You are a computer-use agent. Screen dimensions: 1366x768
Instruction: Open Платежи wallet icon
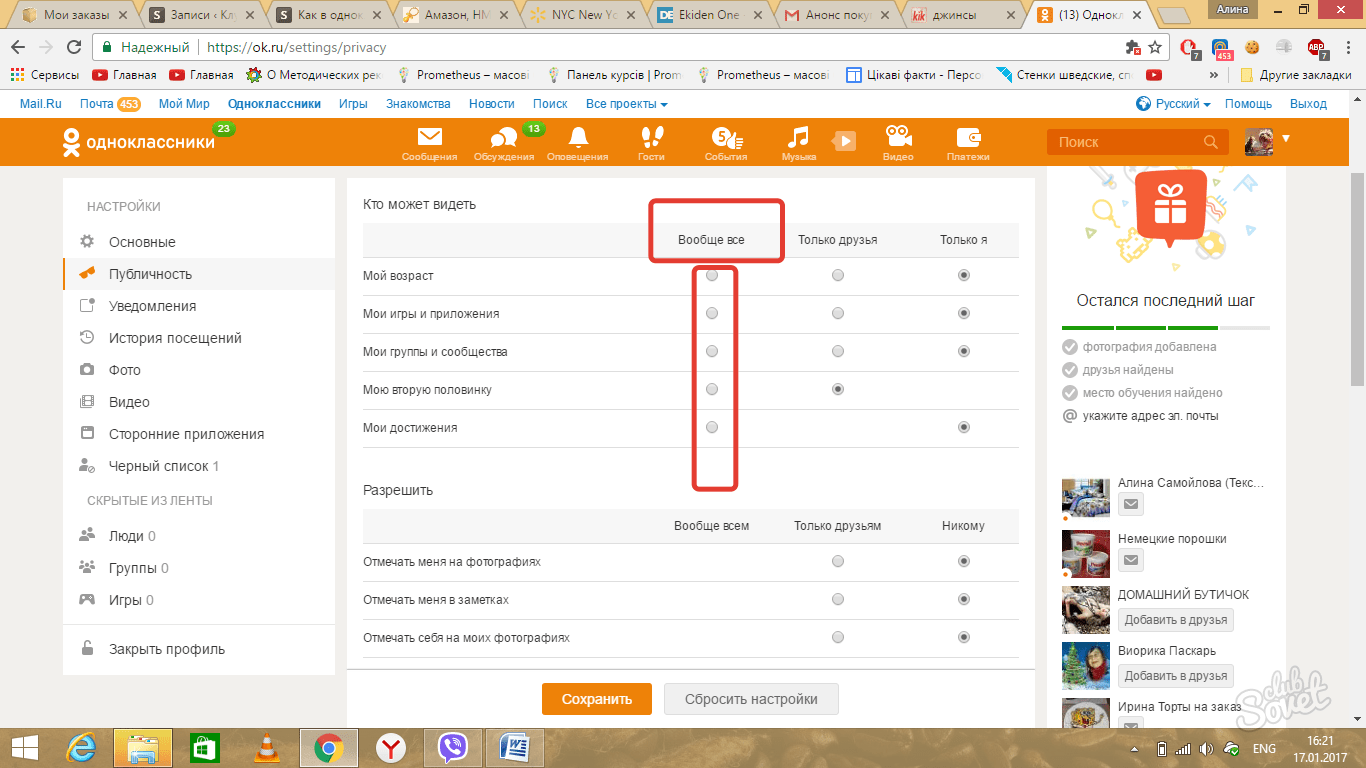968,138
